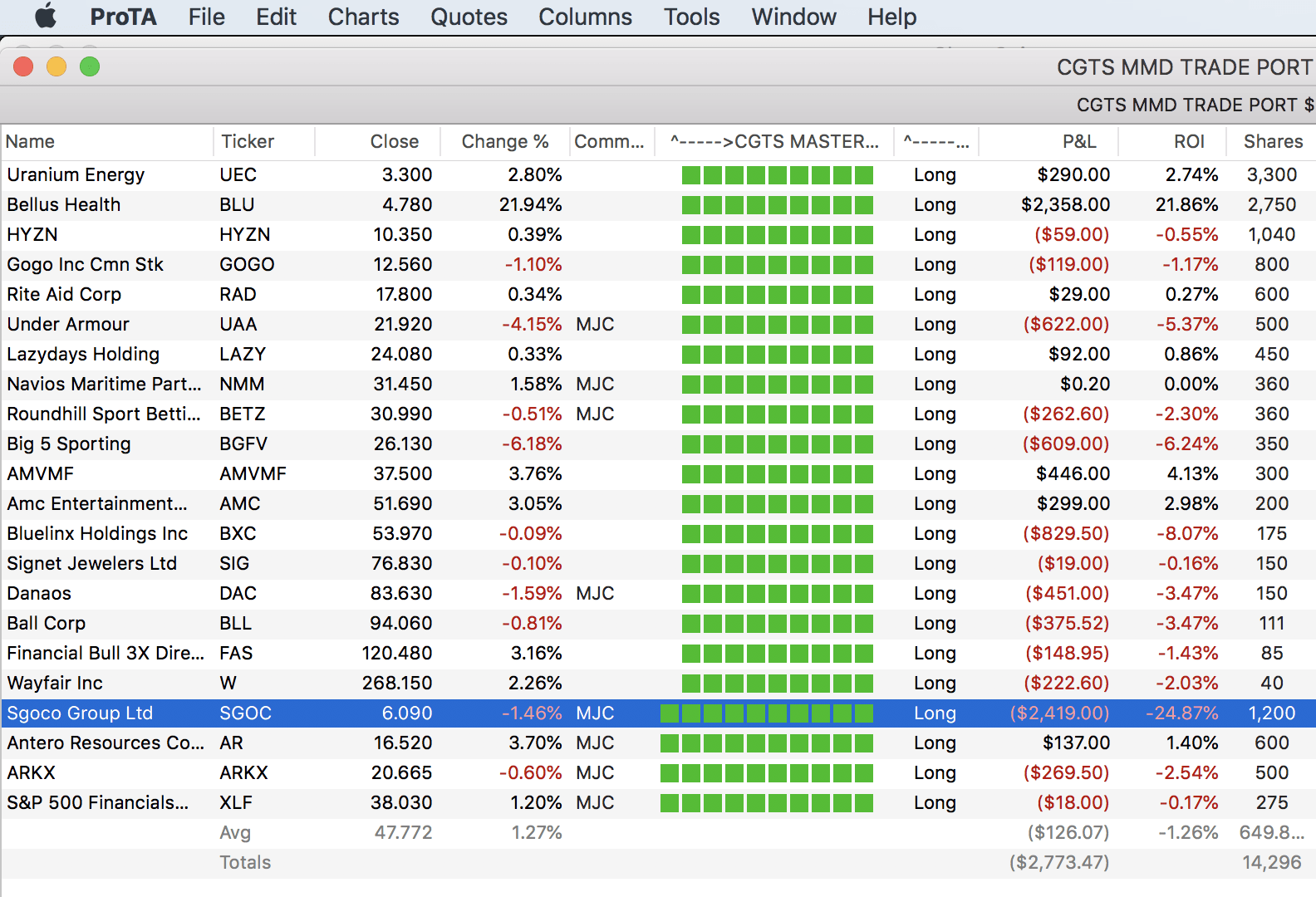1316x897 pixels.
Task: Open the File menu
Action: point(207,17)
